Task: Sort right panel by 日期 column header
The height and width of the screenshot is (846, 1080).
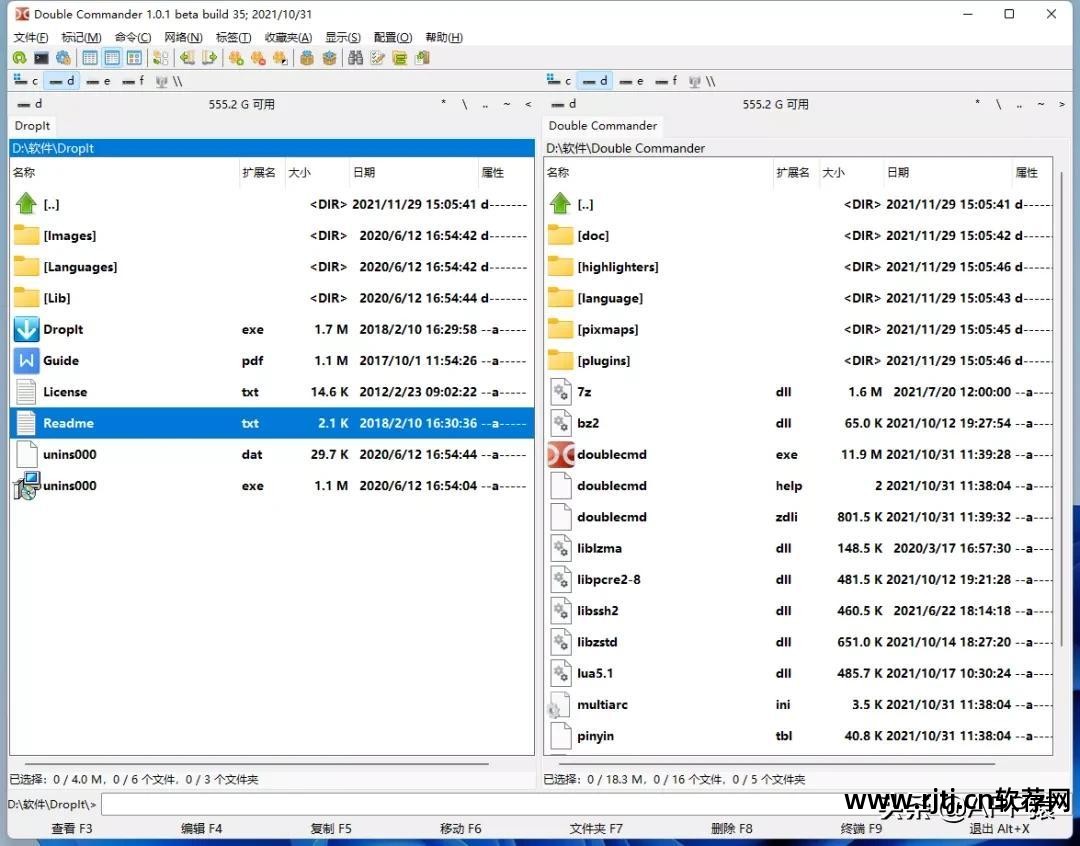Action: coord(946,172)
